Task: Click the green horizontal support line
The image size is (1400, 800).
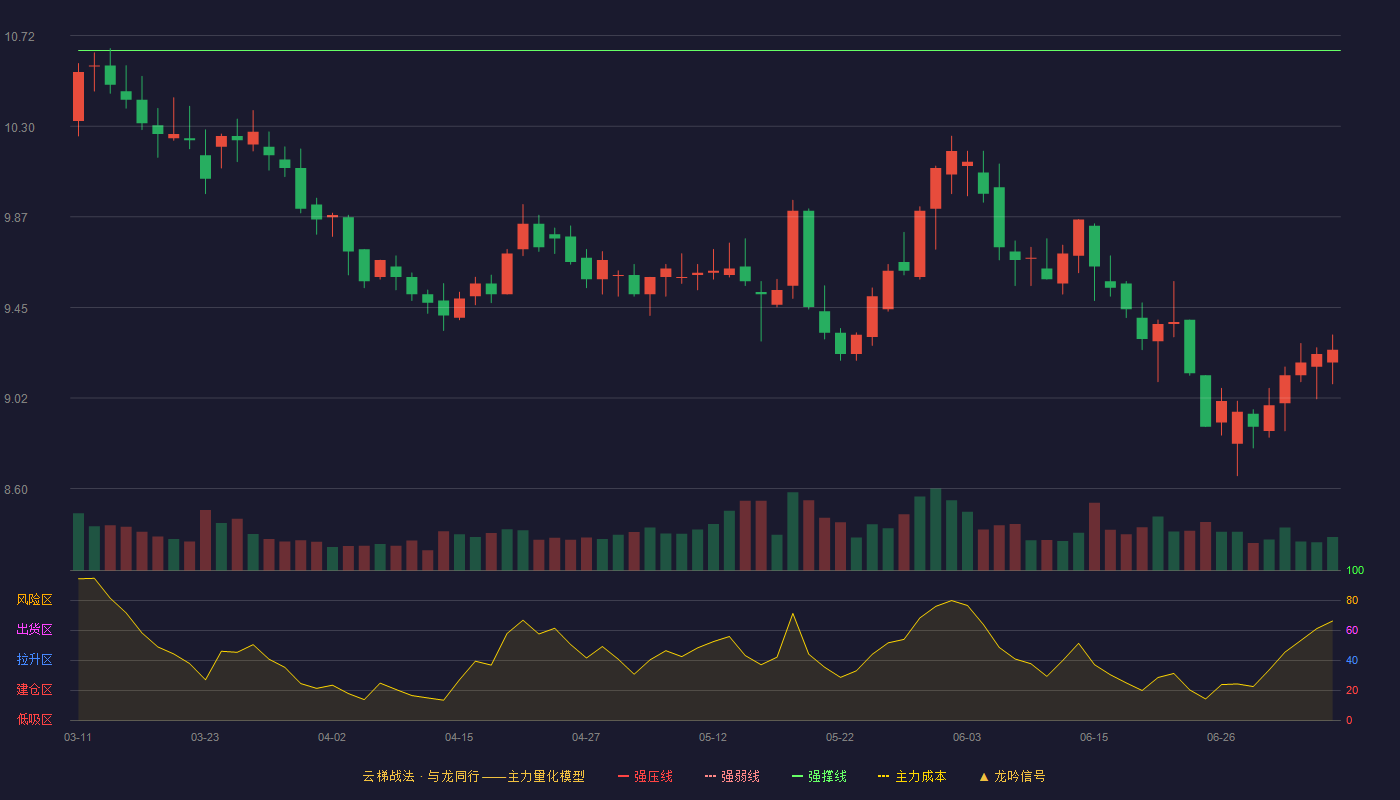Action: click(709, 50)
